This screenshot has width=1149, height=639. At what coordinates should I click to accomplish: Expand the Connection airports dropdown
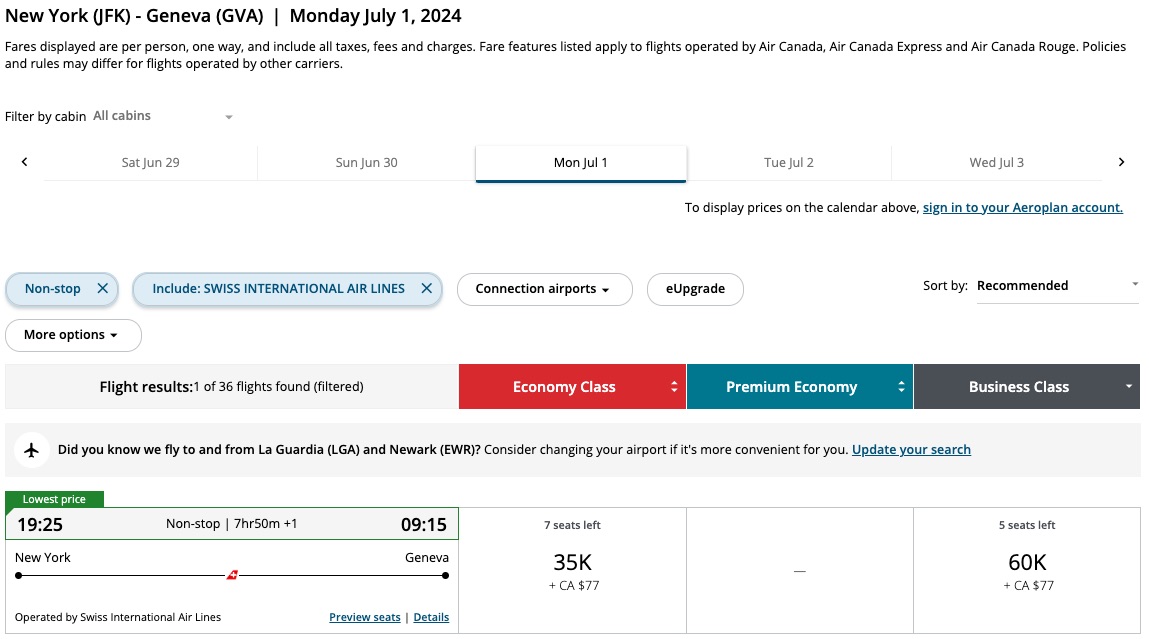[x=544, y=288]
